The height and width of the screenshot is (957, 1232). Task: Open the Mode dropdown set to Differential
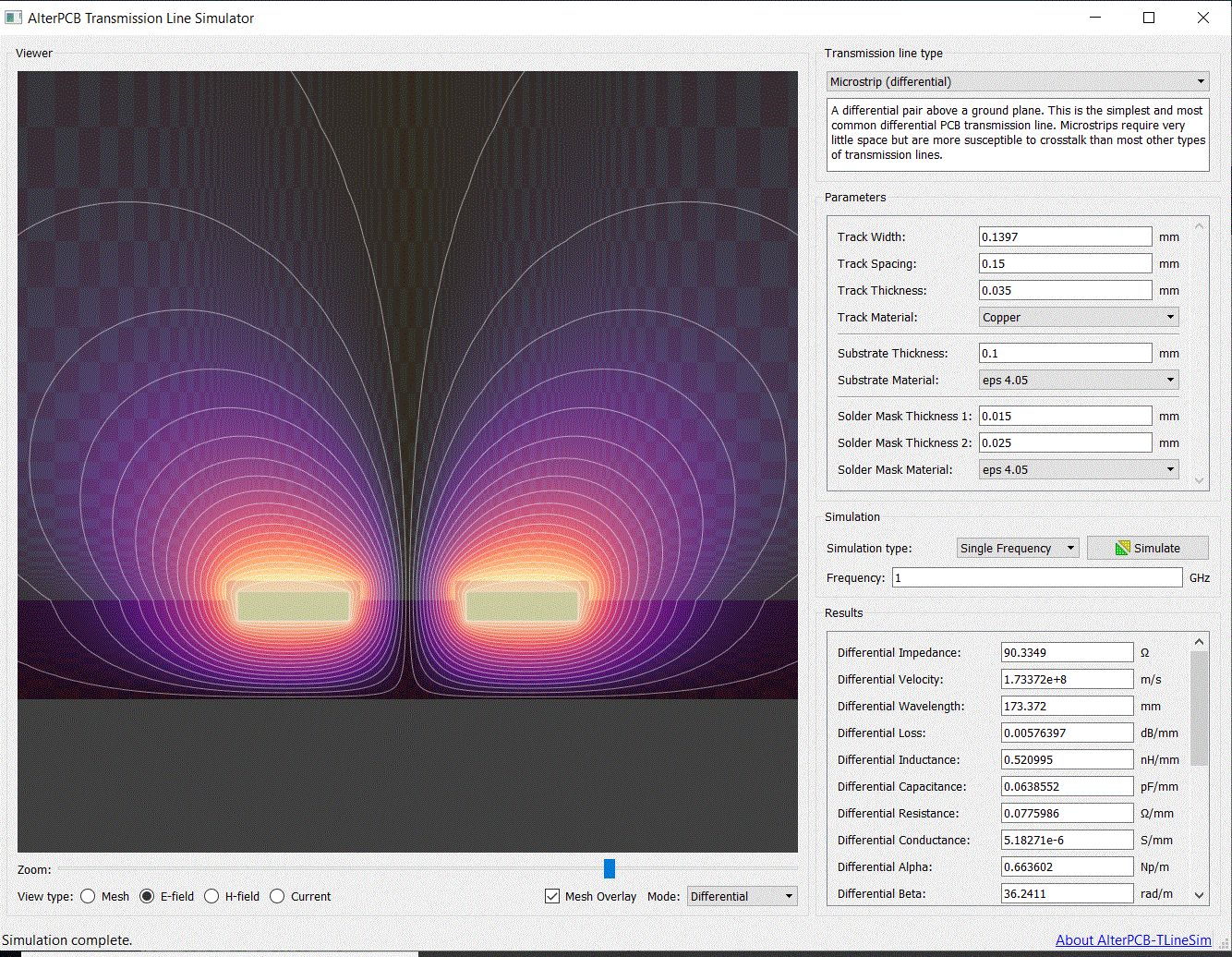coord(742,896)
